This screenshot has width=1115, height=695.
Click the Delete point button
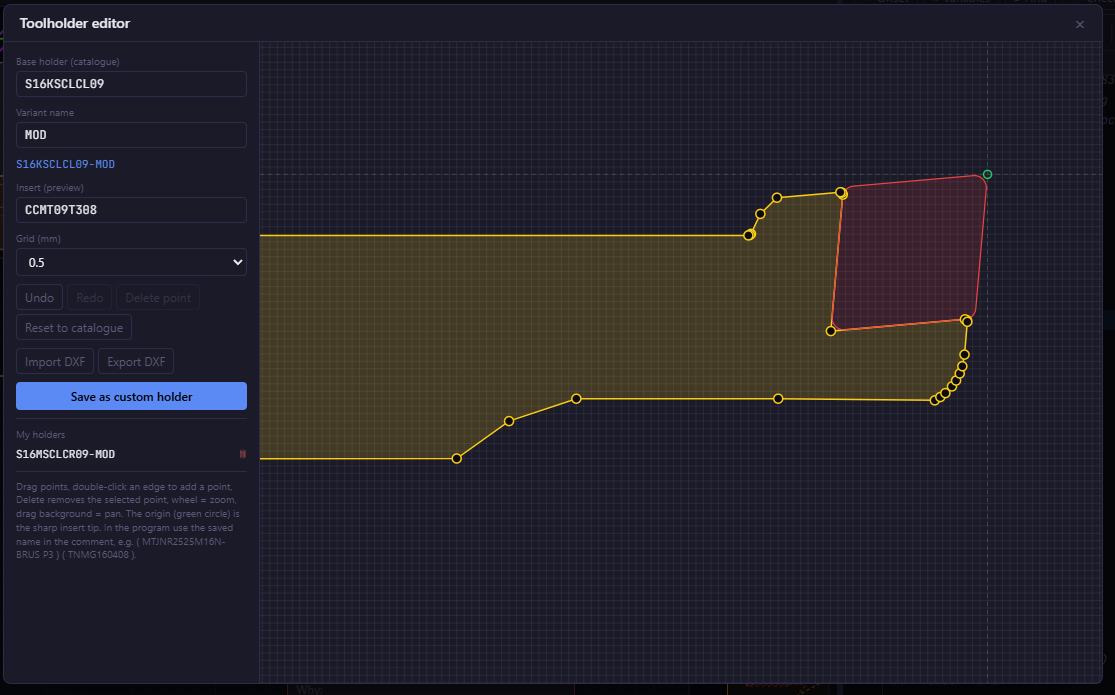coord(158,297)
